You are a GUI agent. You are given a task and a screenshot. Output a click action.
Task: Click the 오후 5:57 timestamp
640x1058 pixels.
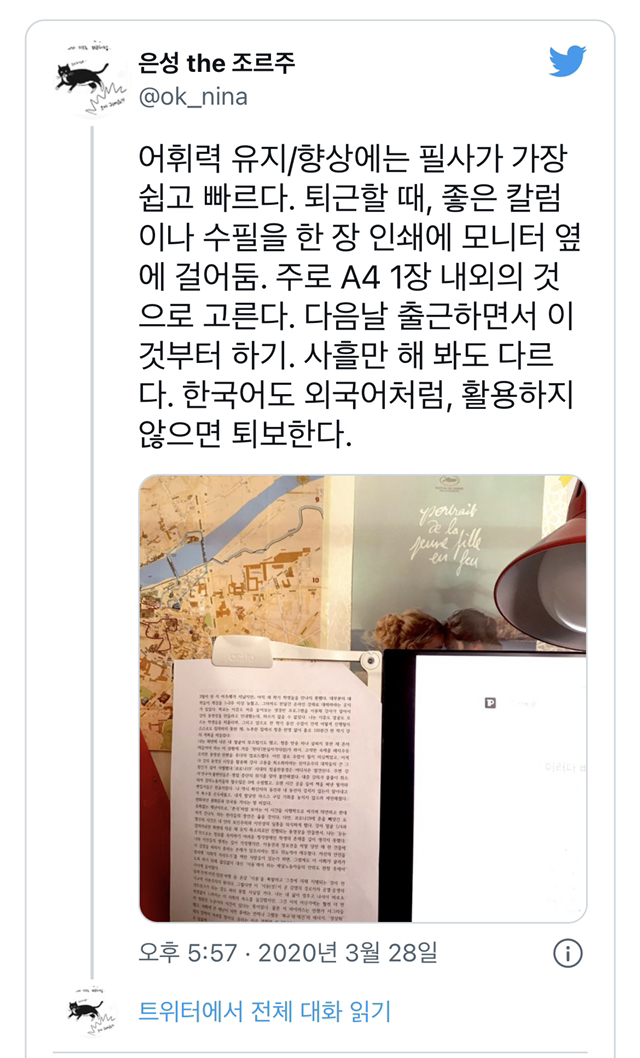pyautogui.click(x=187, y=953)
